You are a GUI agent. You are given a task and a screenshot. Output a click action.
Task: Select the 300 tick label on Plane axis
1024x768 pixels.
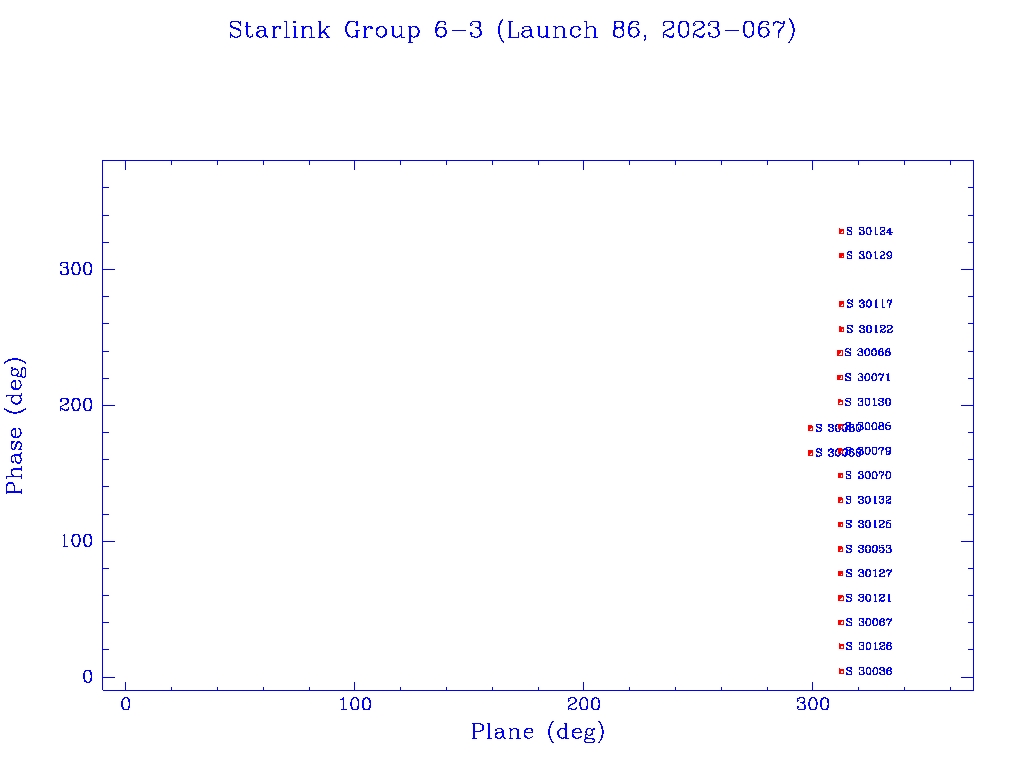(x=812, y=704)
